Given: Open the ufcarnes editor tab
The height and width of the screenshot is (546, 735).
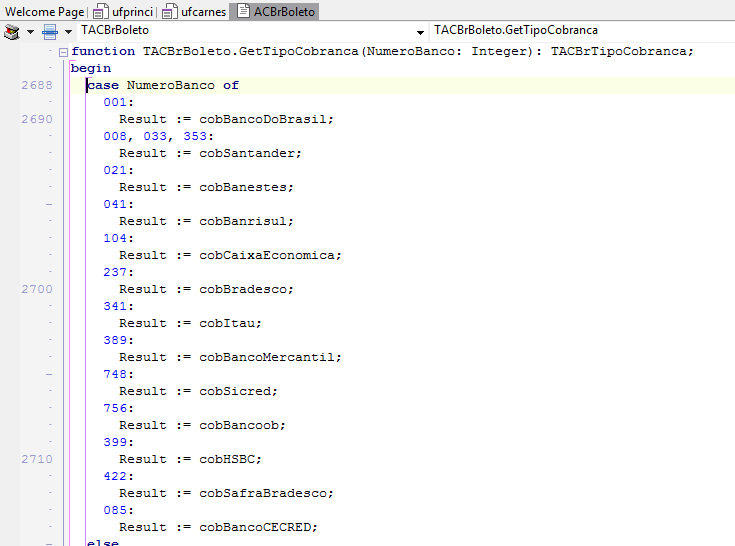Looking at the screenshot, I should [x=194, y=11].
